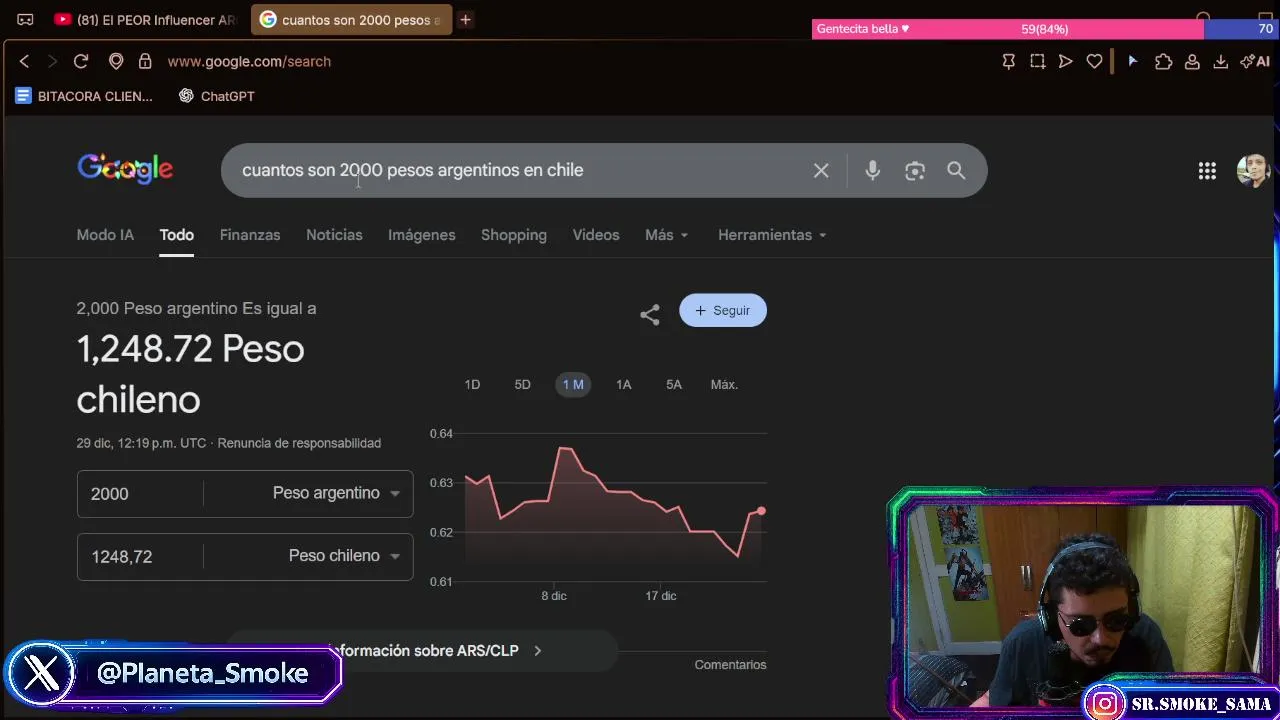View site security padlock info
Image resolution: width=1280 pixels, height=720 pixels.
tap(145, 61)
